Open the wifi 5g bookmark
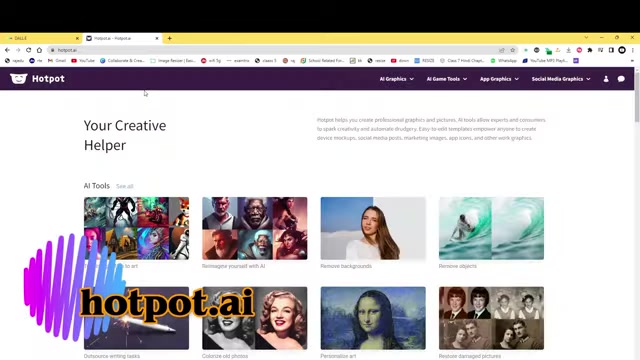Image resolution: width=640 pixels, height=360 pixels. [211, 60]
